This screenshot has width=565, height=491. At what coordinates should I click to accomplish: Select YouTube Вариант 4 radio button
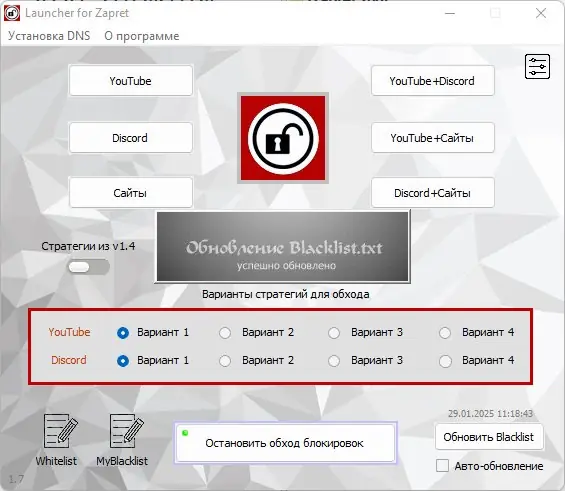click(x=445, y=333)
